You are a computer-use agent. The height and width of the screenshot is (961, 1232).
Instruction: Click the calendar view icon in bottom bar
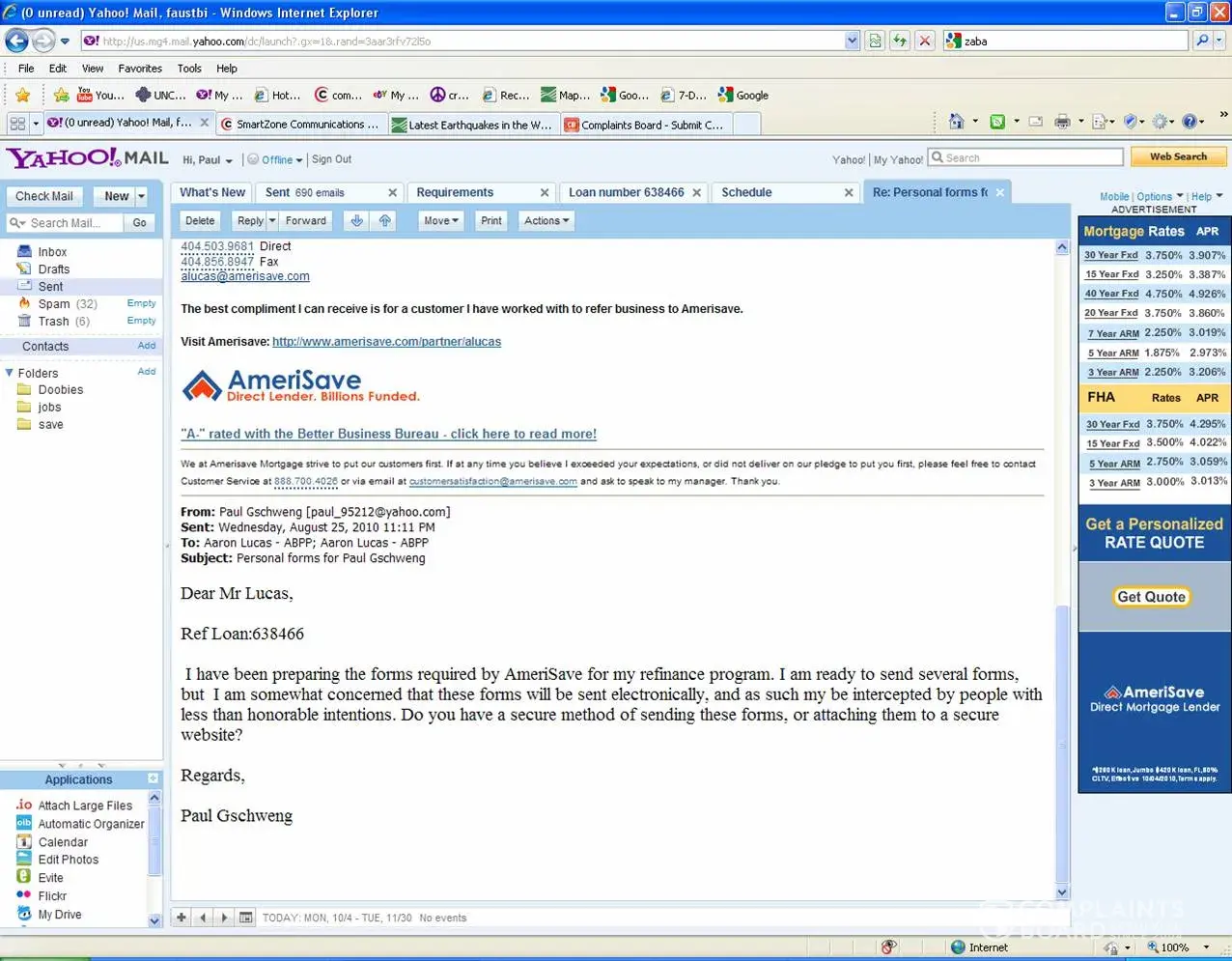246,918
